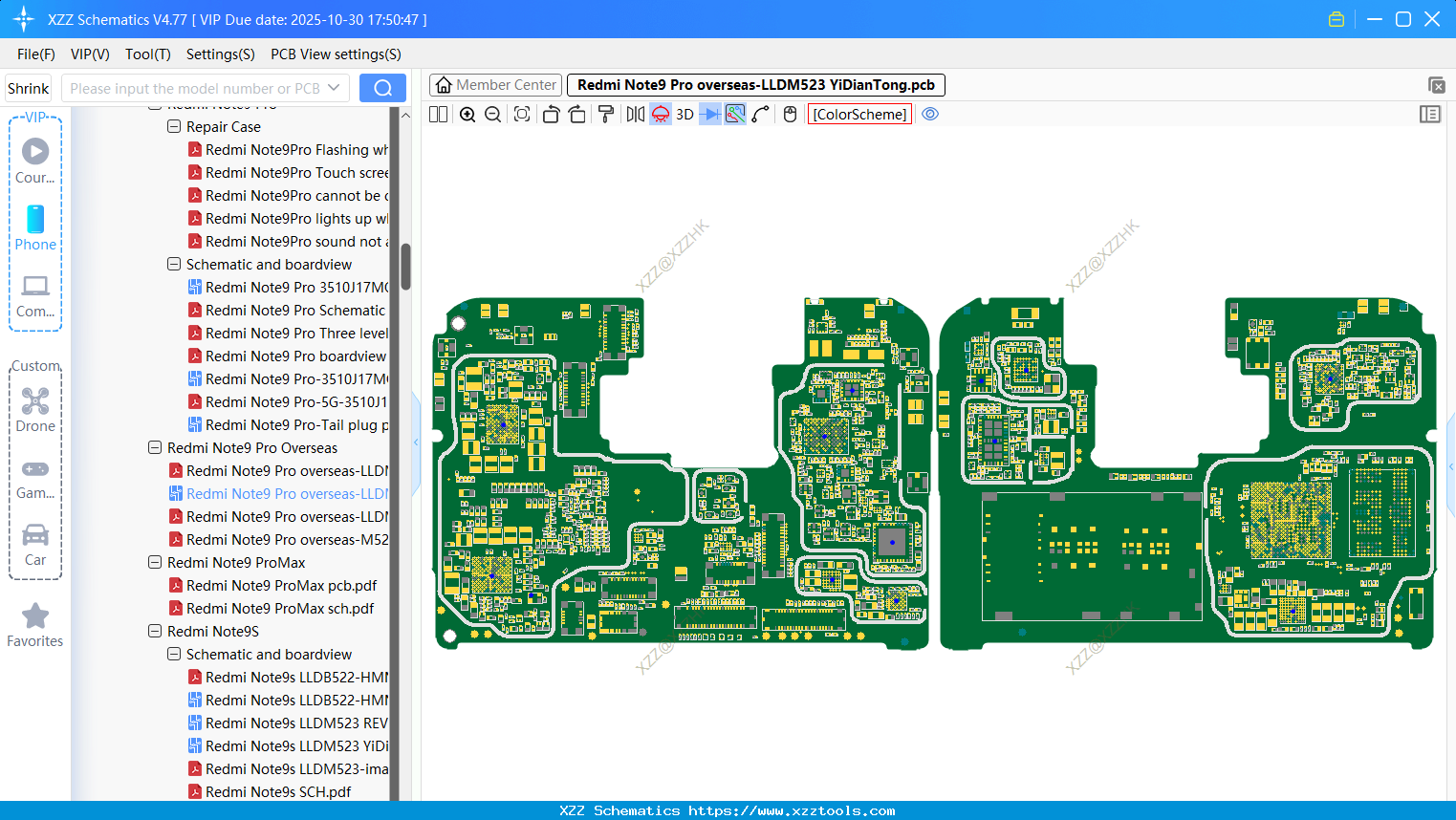Image resolution: width=1456 pixels, height=820 pixels.
Task: Open Redmi Note9 ProMax sch.pdf file
Action: click(279, 608)
